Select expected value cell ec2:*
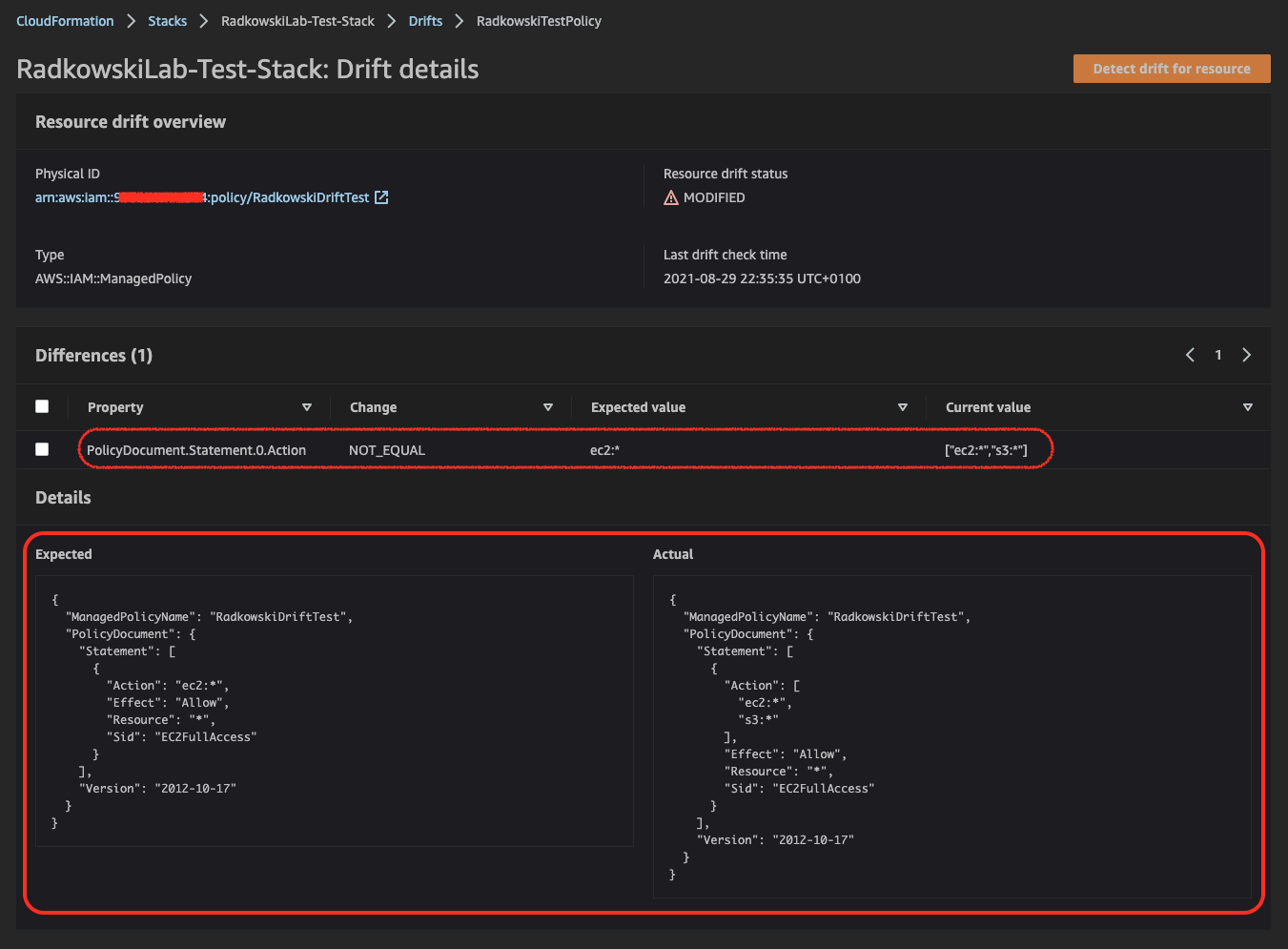 (605, 450)
